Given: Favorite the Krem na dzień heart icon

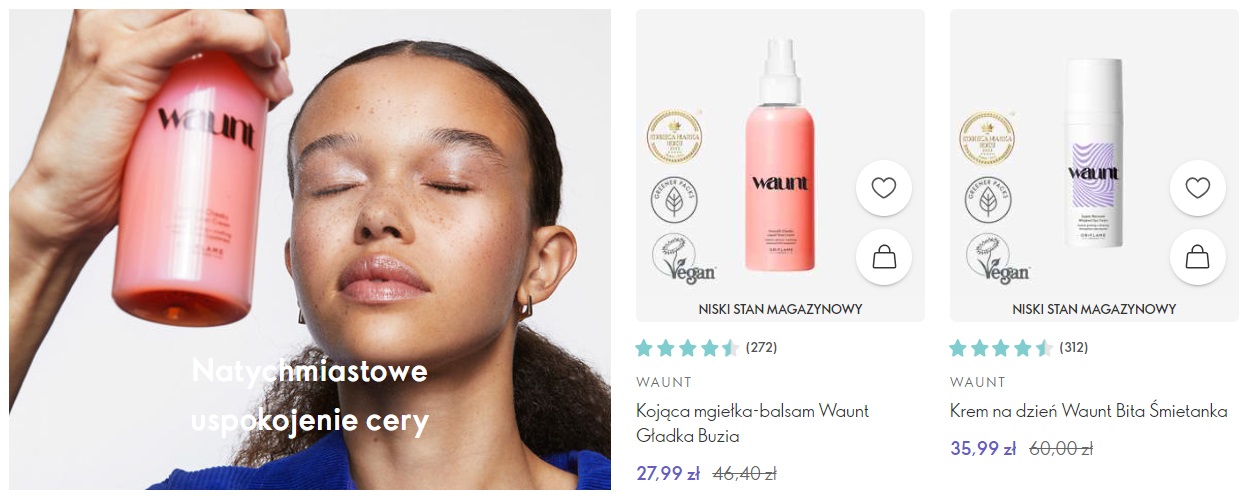Looking at the screenshot, I should click(x=1198, y=188).
